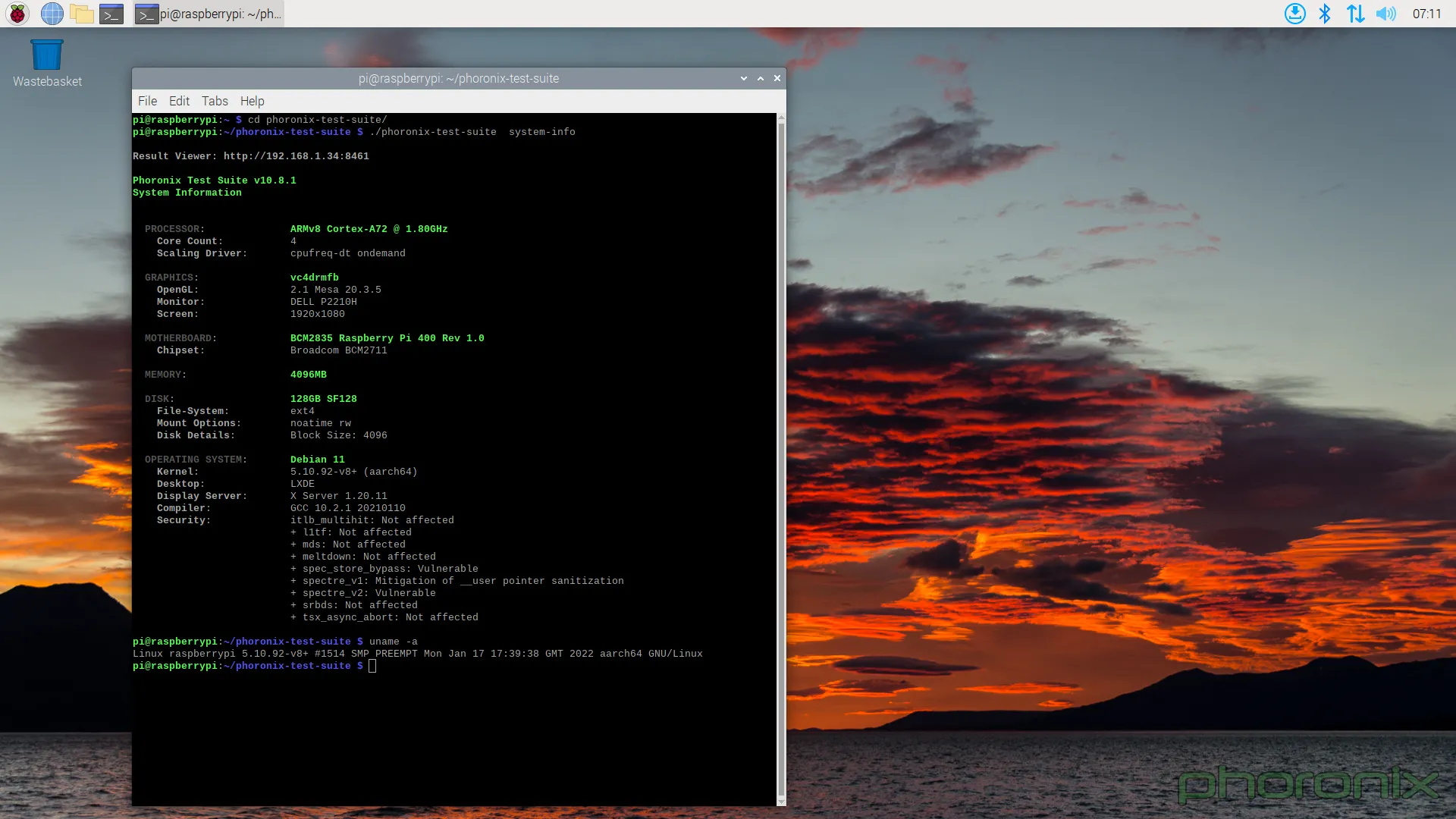
Task: Click the 'uname -a' command text
Action: coord(394,642)
